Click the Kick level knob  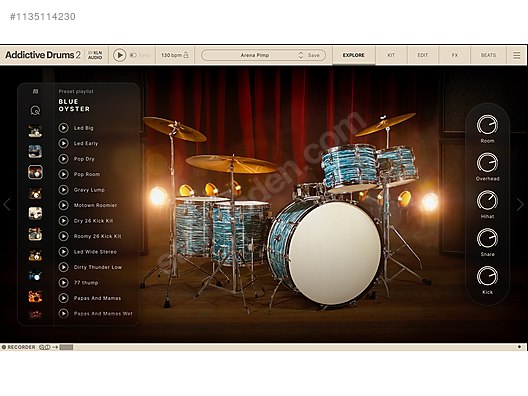pyautogui.click(x=487, y=276)
